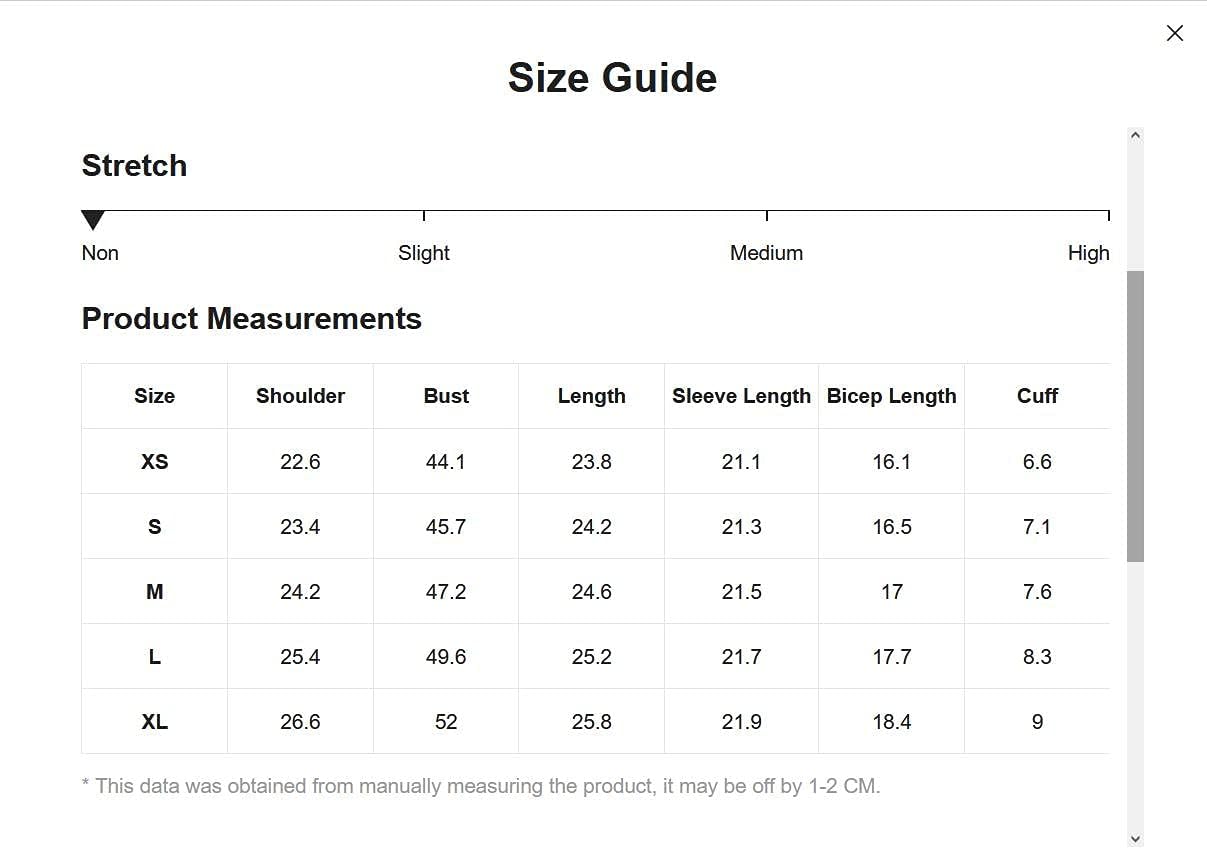Screen dimensions: 1207x849
Task: Select the XS size row label
Action: pos(154,462)
